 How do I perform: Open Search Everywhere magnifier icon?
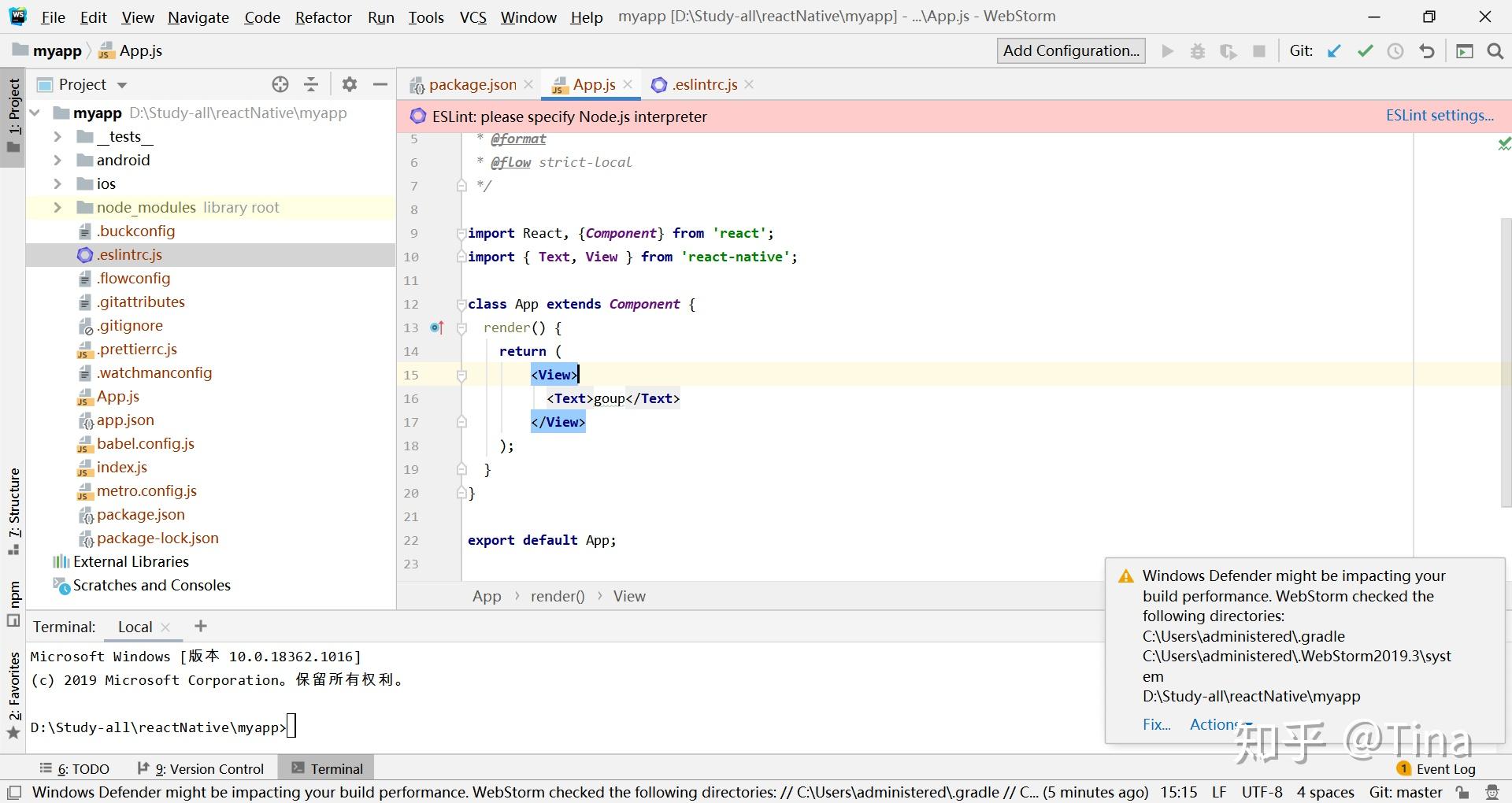[x=1495, y=51]
